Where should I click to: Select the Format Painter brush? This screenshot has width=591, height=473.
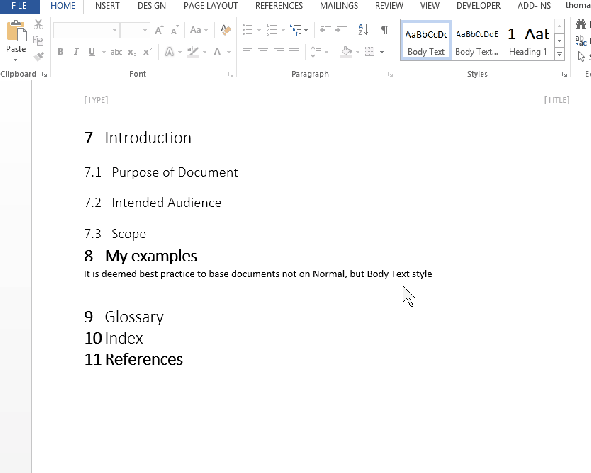[x=38, y=57]
